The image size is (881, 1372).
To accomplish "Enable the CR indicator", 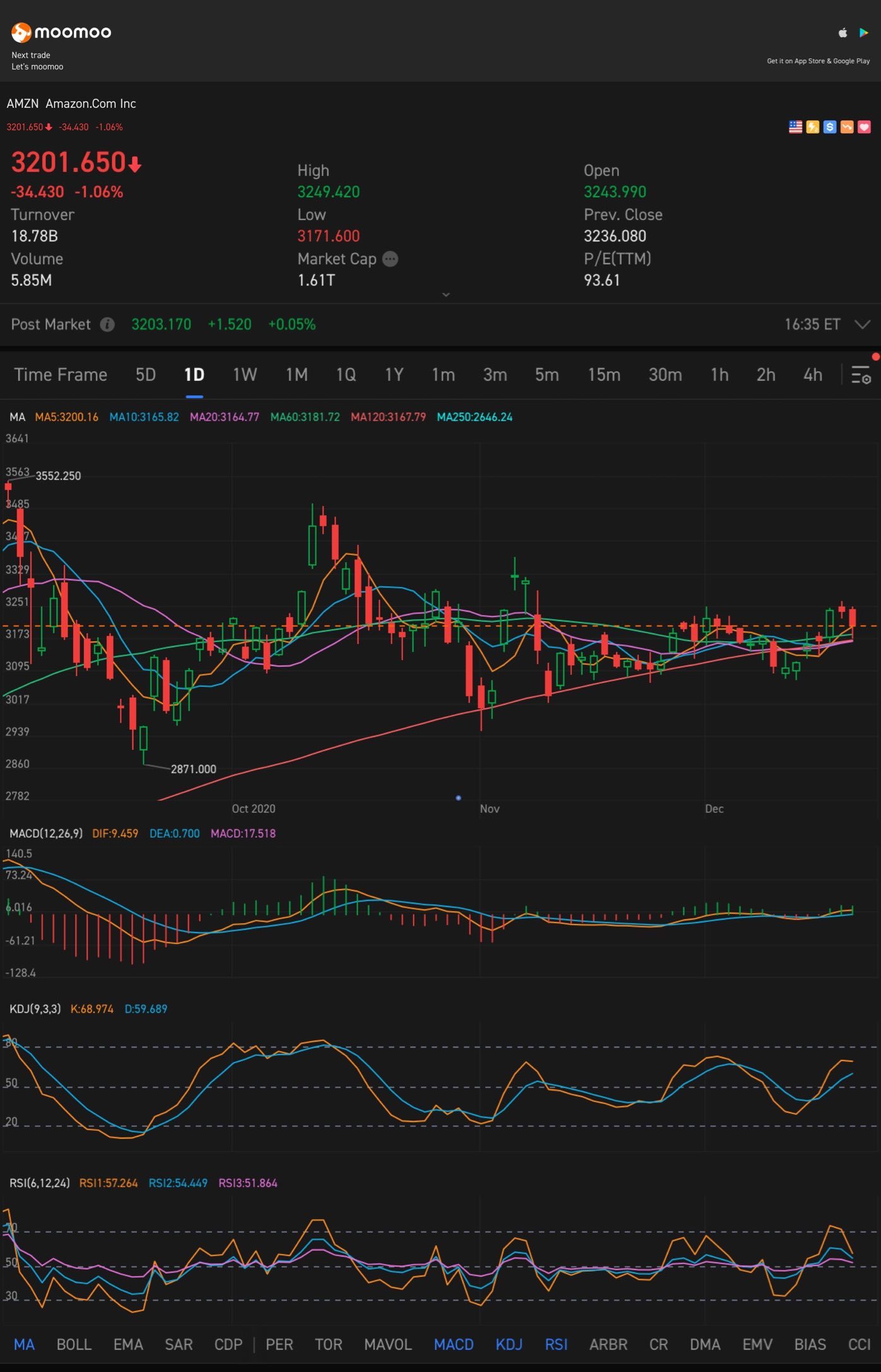I will (658, 1344).
